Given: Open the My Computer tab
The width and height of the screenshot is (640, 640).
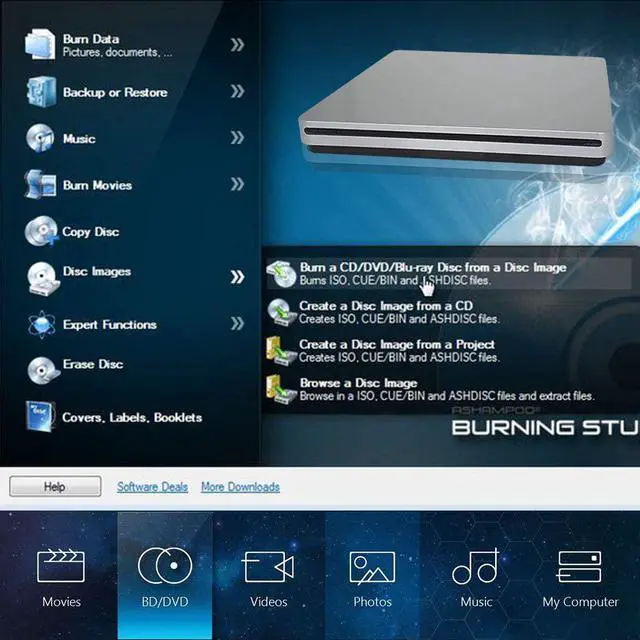Looking at the screenshot, I should tap(580, 576).
